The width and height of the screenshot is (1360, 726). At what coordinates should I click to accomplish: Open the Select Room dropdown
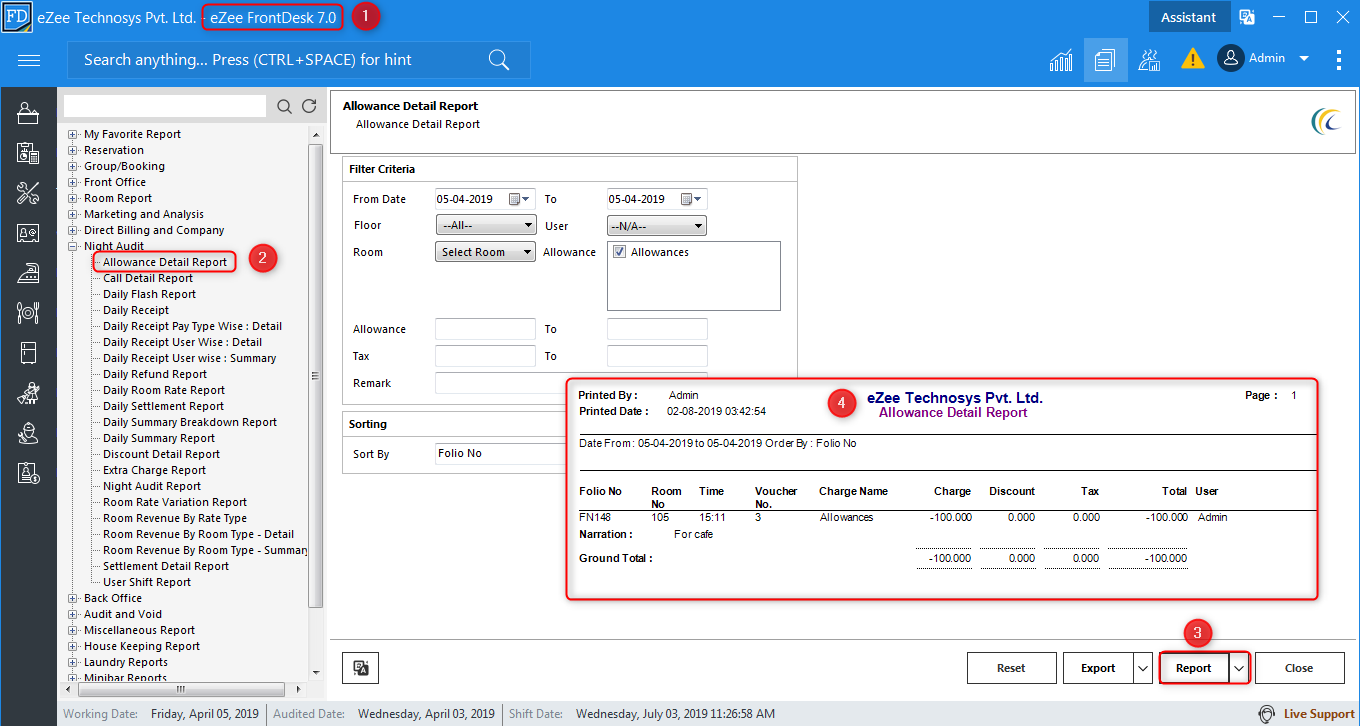click(486, 252)
